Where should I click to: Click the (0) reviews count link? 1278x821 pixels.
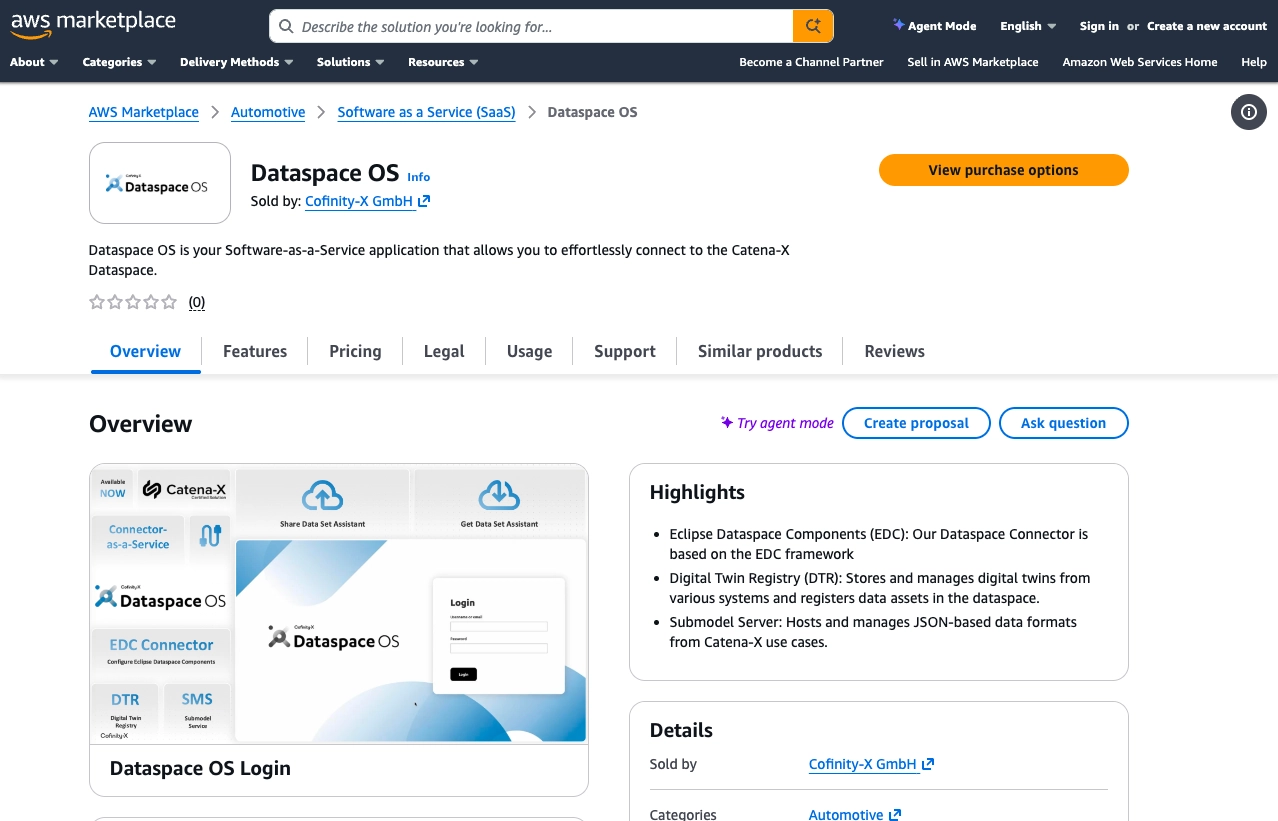click(x=197, y=302)
